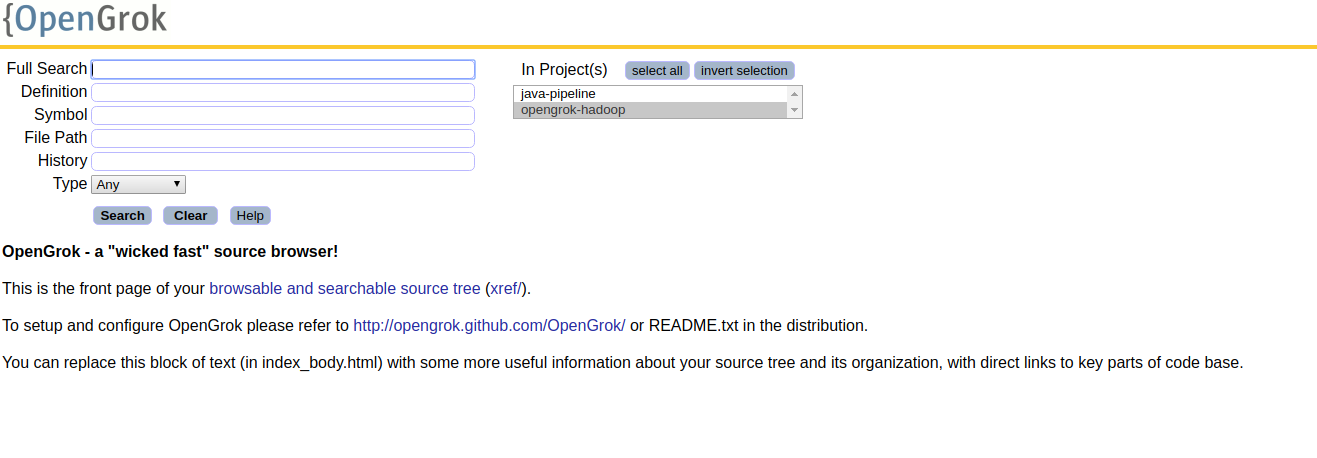Open the Help button
This screenshot has width=1317, height=458.
(x=250, y=215)
